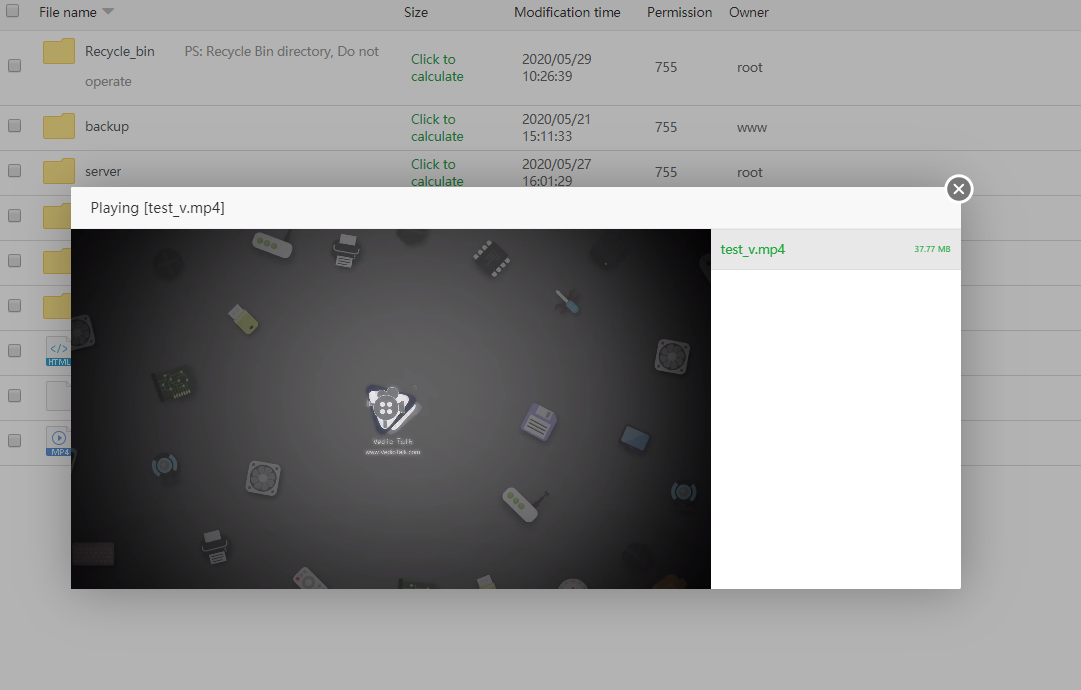Check the MP4 file row checkbox

pos(14,441)
